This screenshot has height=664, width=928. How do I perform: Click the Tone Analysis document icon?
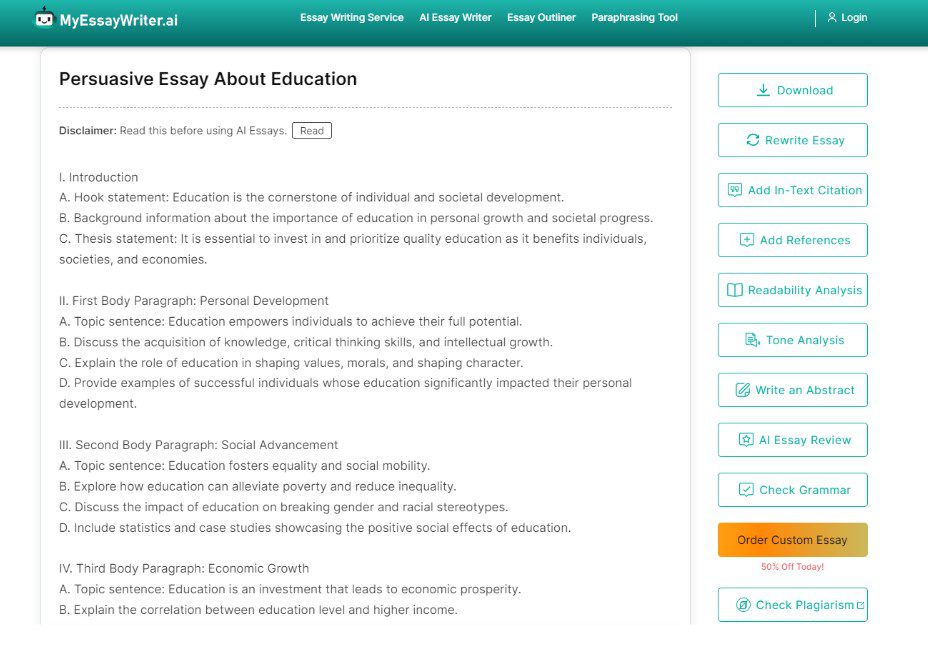[752, 340]
